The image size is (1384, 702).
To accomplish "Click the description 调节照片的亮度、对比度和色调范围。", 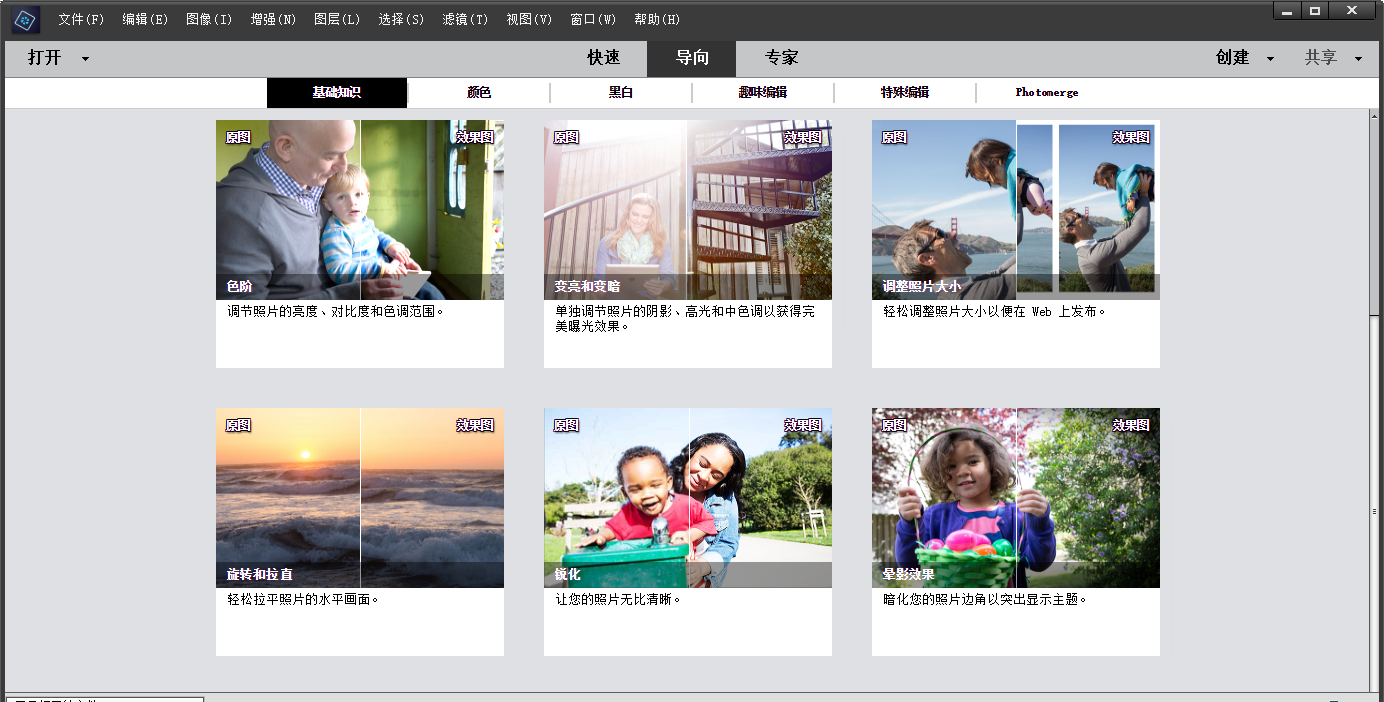I will pyautogui.click(x=336, y=312).
